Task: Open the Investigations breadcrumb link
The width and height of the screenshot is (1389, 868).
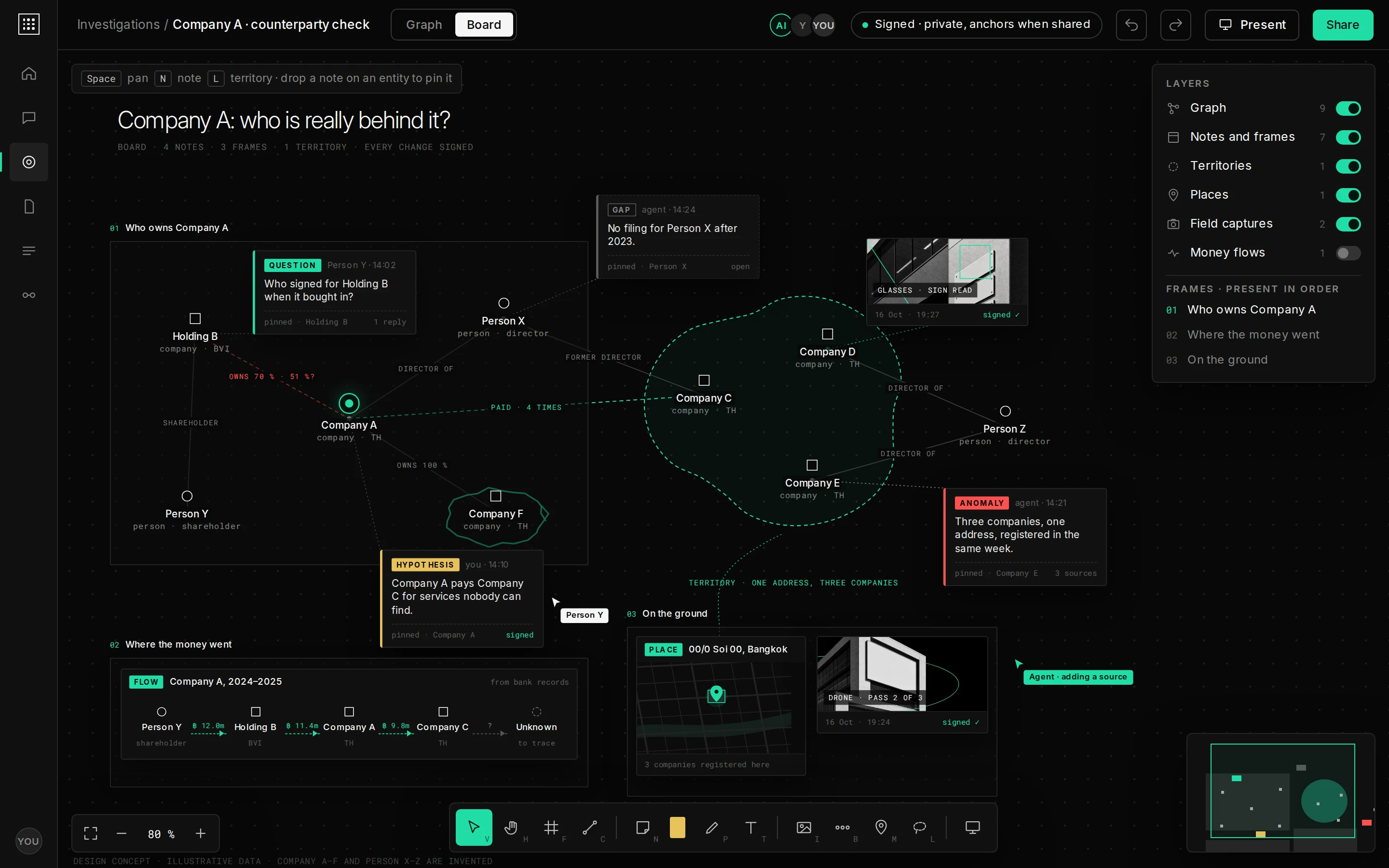Action: 118,25
